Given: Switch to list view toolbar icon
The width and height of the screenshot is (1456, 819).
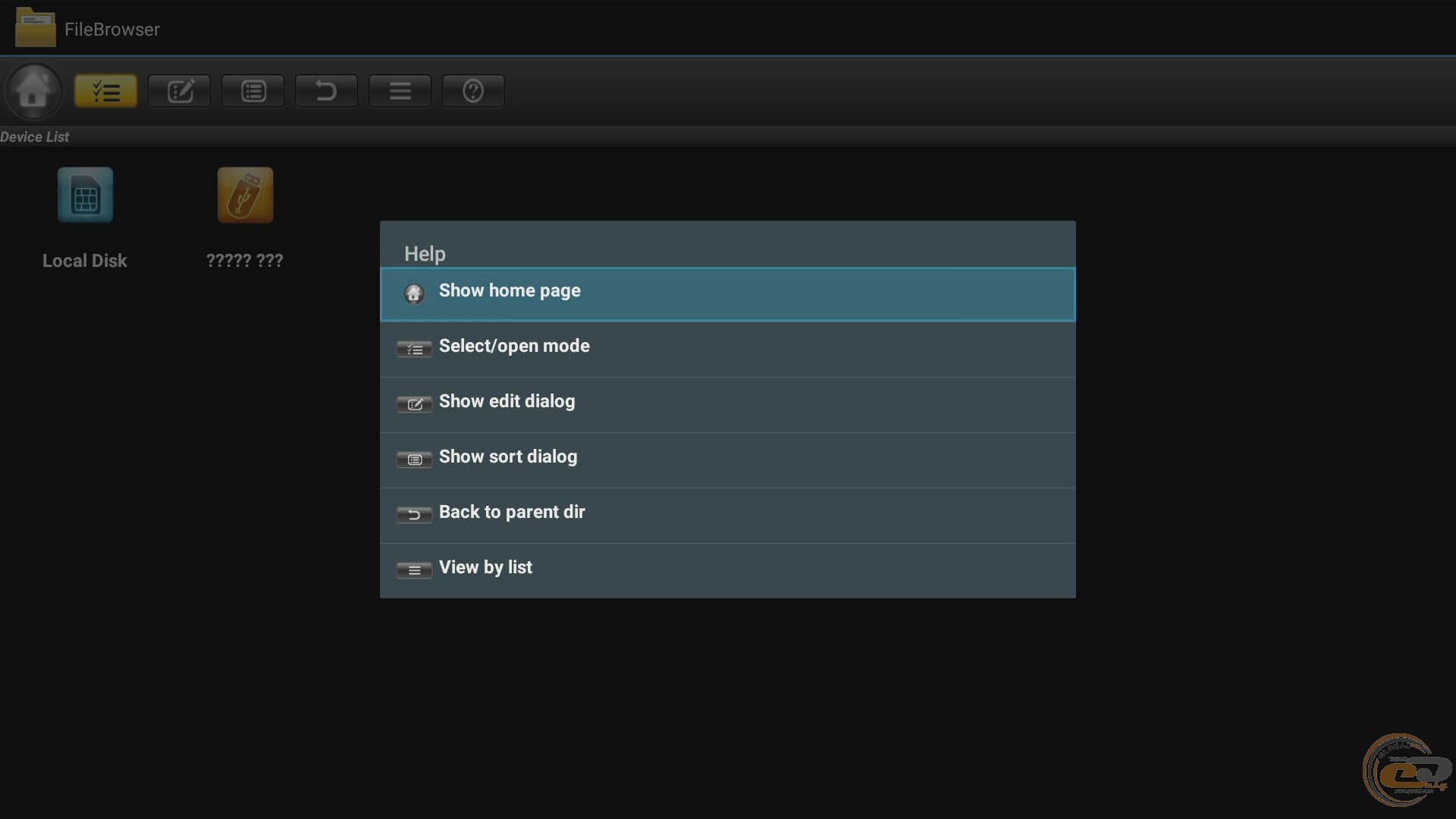Looking at the screenshot, I should coord(400,91).
